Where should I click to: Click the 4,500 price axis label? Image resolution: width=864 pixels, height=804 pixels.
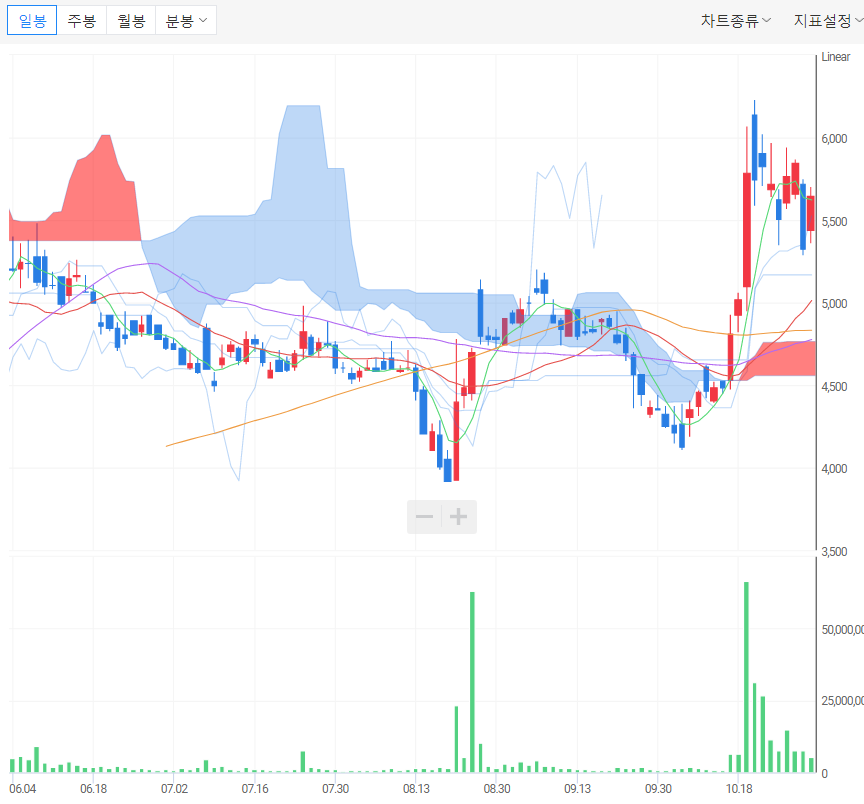click(834, 387)
